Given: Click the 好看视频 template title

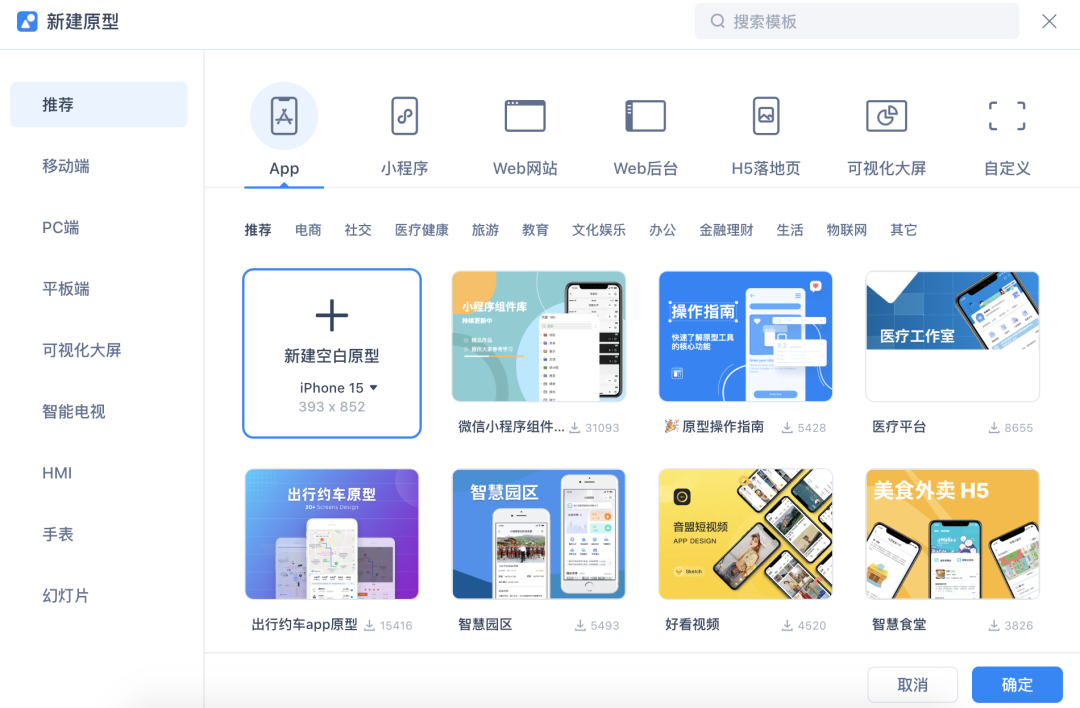Looking at the screenshot, I should coord(692,625).
